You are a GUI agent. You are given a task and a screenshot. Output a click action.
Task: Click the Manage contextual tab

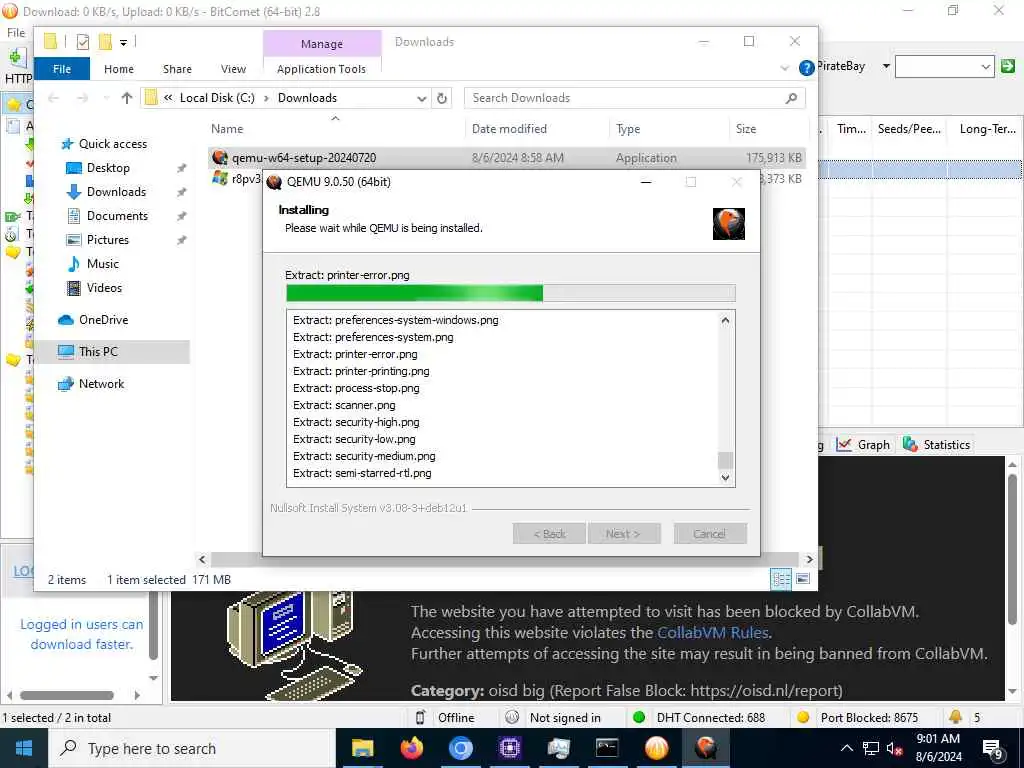pyautogui.click(x=322, y=44)
